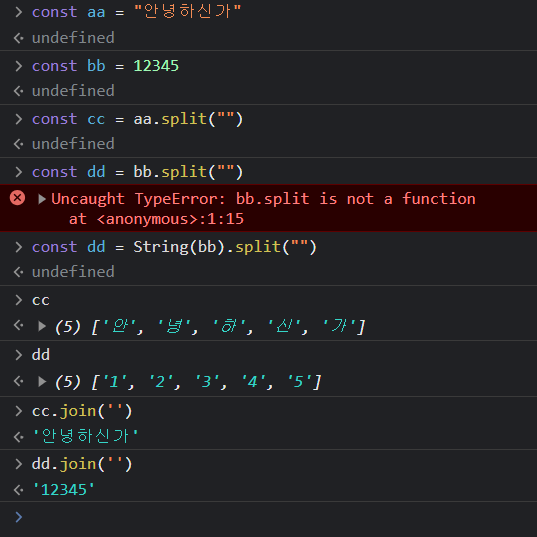Click the standalone cc input line
Image resolution: width=537 pixels, height=537 pixels.
point(41,300)
